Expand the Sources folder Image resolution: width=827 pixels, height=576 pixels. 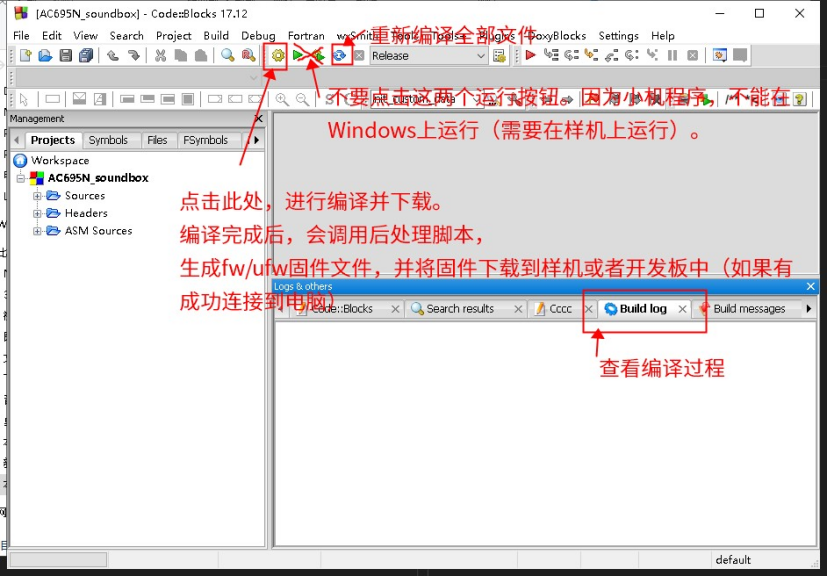37,196
